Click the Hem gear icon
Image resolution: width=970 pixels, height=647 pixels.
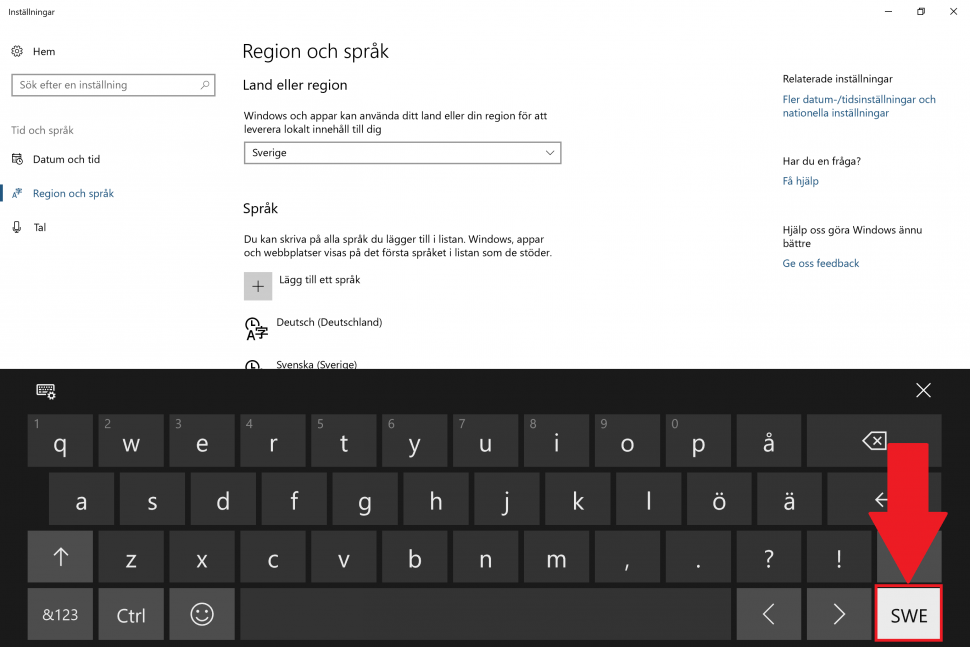17,51
